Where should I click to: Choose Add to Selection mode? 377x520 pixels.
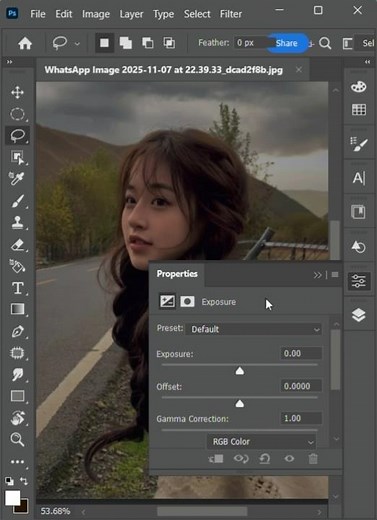126,43
